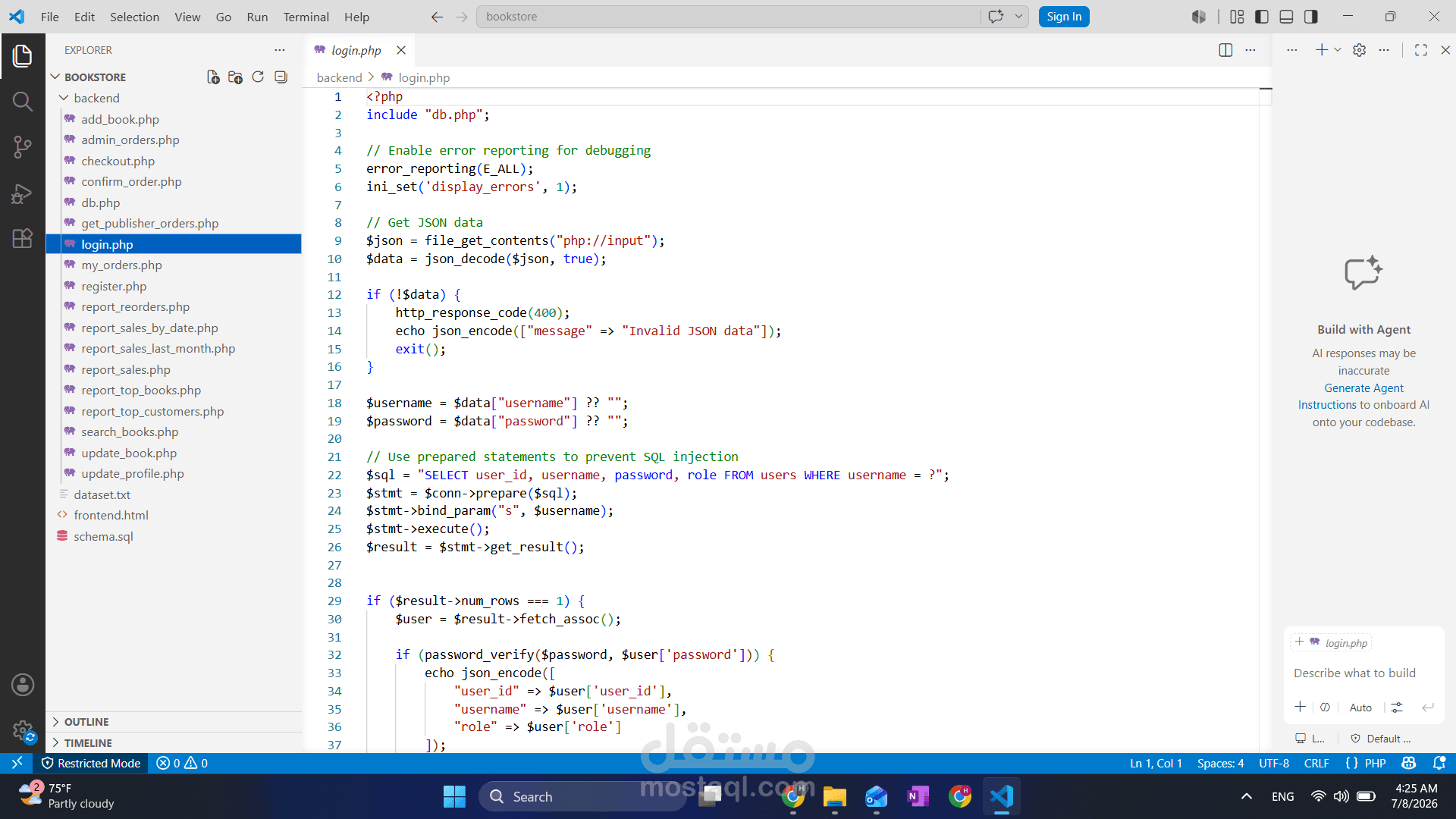The image size is (1456, 819).
Task: Click Spaces: 4 indentation setting
Action: pyautogui.click(x=1220, y=763)
